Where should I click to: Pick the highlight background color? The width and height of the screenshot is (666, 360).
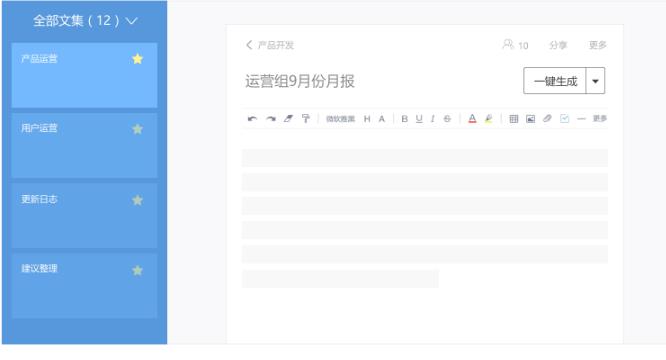click(x=489, y=119)
